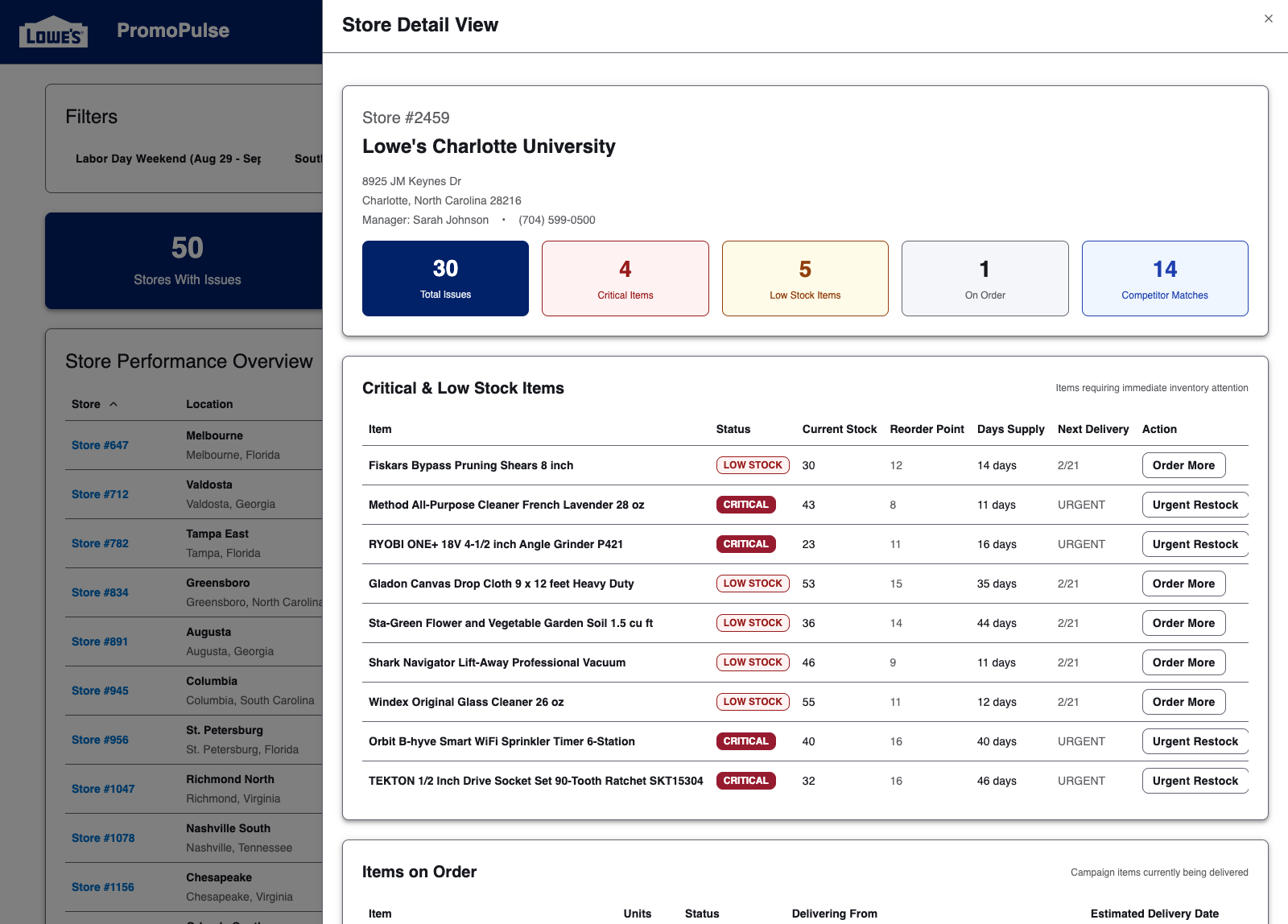Click the LOW STOCK badge on Gladon Drop Cloth
1288x924 pixels.
coord(752,583)
